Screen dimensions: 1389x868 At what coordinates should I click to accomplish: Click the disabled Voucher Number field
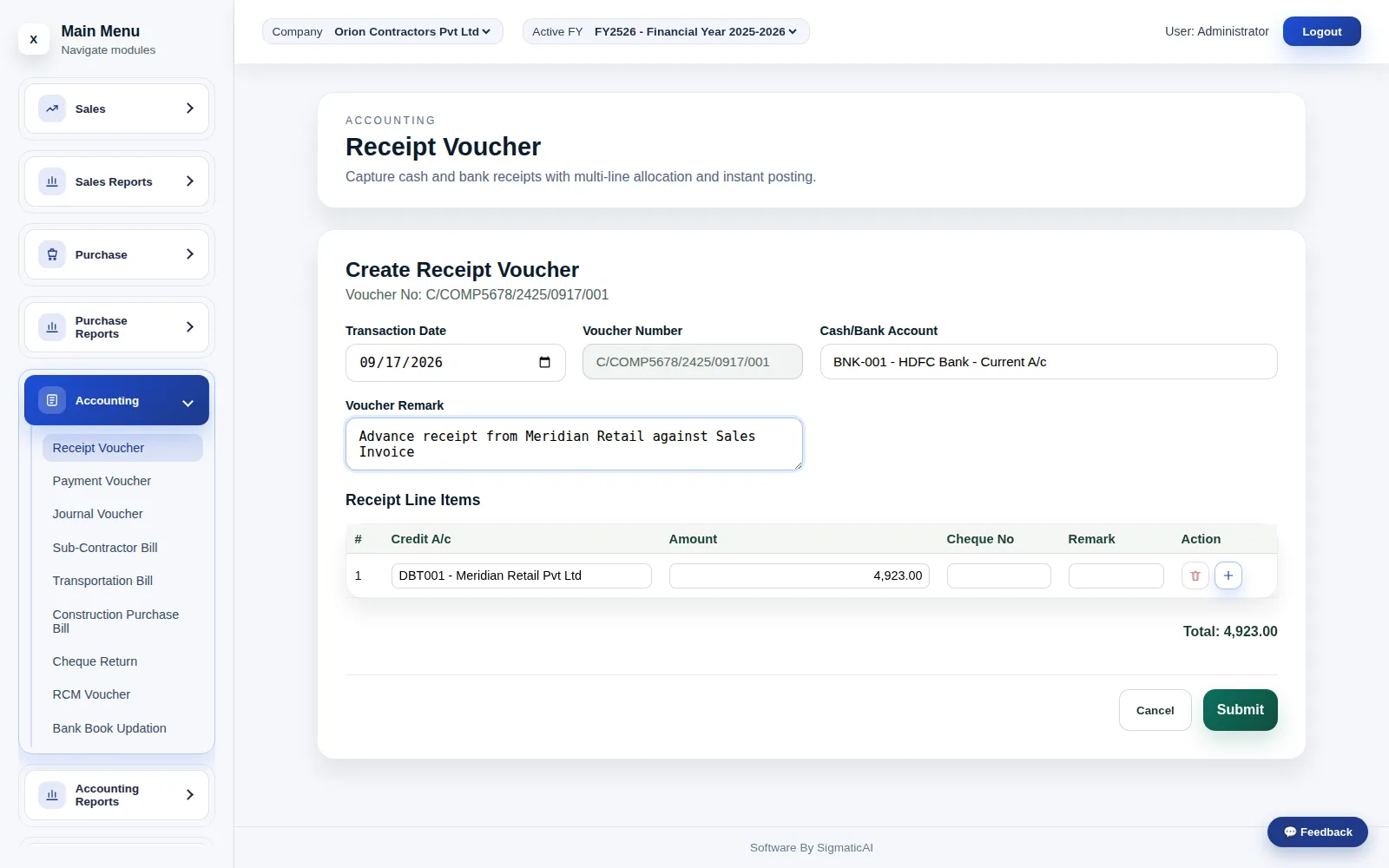pyautogui.click(x=692, y=362)
